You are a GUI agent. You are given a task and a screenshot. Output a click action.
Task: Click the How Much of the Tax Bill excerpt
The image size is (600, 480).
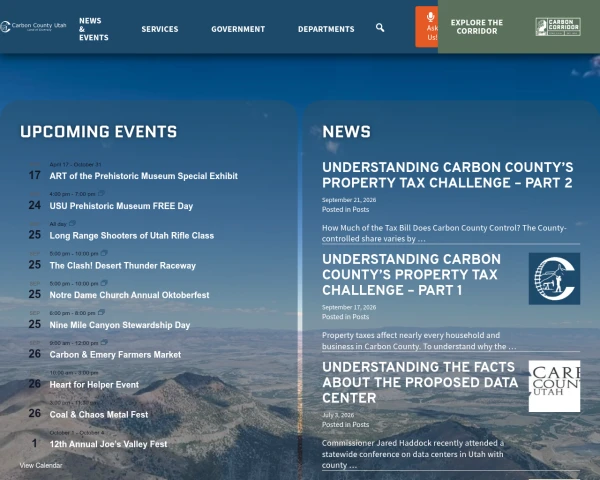pyautogui.click(x=444, y=233)
